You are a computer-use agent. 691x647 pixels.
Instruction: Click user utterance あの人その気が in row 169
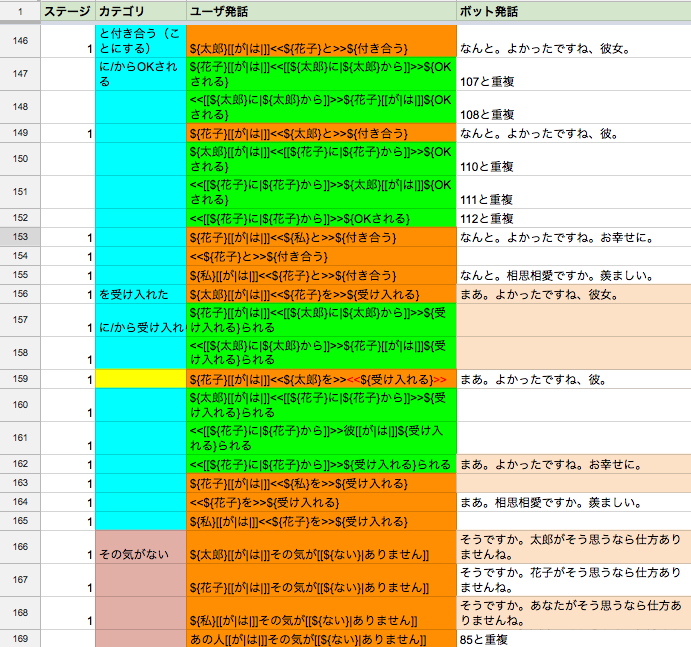(321, 639)
